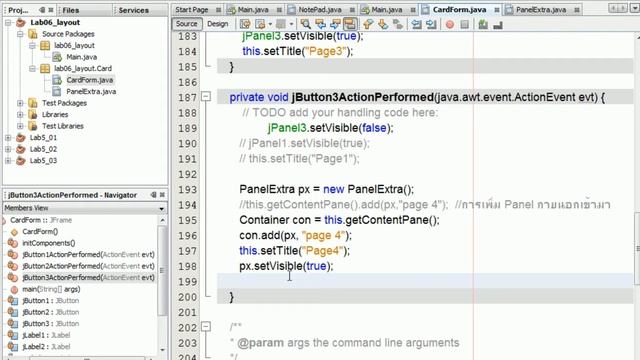
Task: Select jButton2ActionPerformed in Navigator
Action: point(88,266)
